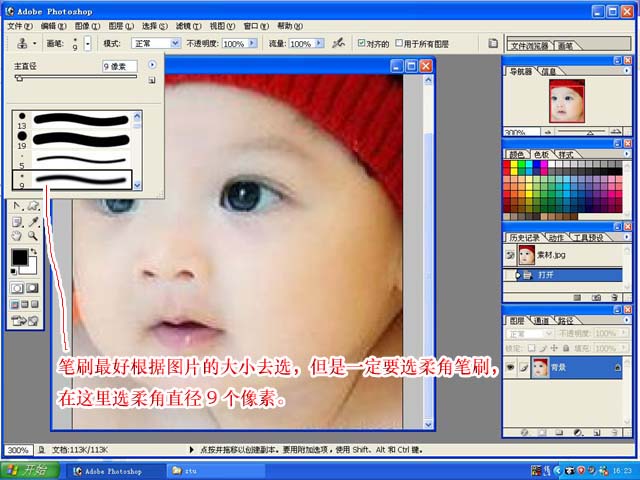This screenshot has height=480, width=640.
Task: Select the ztu folder taskbar button
Action: pyautogui.click(x=216, y=471)
